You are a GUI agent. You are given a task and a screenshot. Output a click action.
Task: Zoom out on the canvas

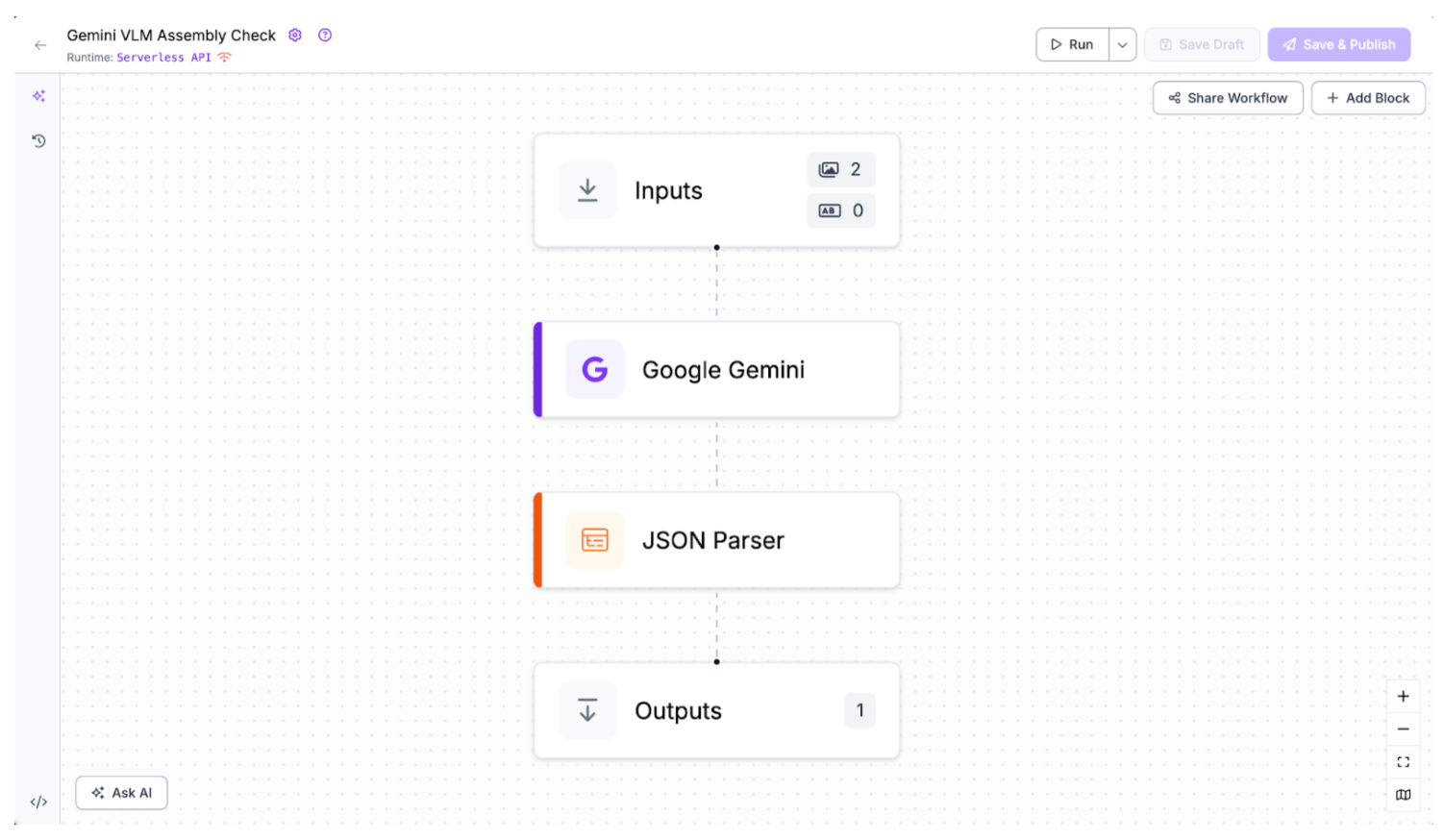[1403, 729]
